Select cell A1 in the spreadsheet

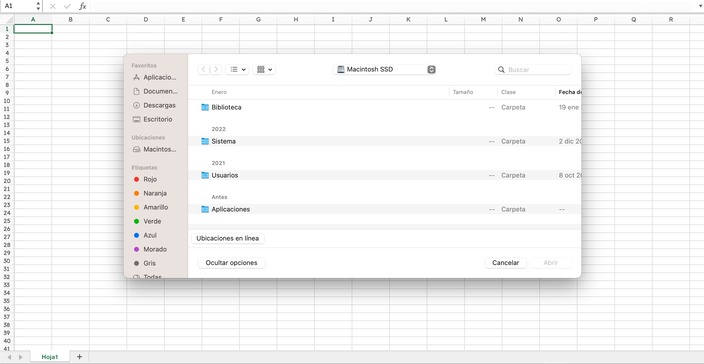click(x=33, y=29)
